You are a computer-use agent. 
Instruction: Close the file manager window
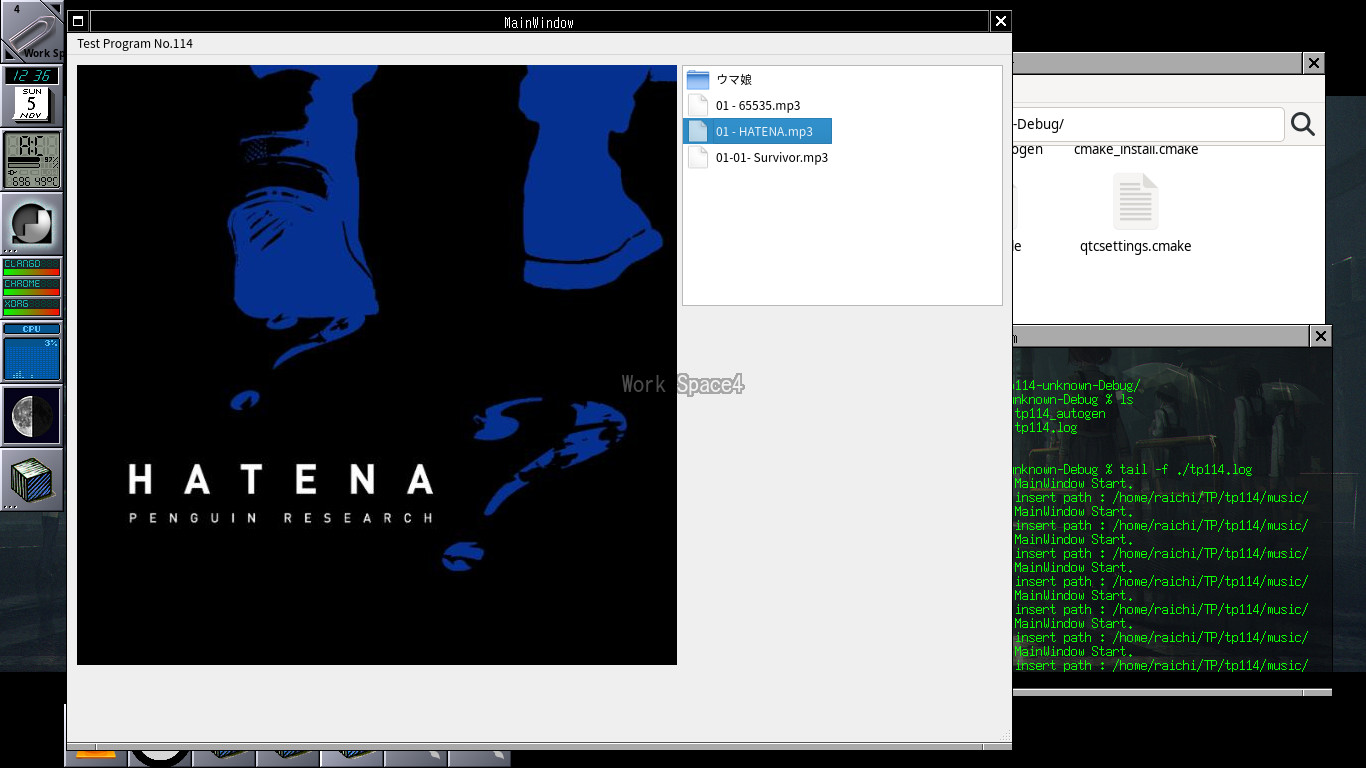tap(1314, 63)
